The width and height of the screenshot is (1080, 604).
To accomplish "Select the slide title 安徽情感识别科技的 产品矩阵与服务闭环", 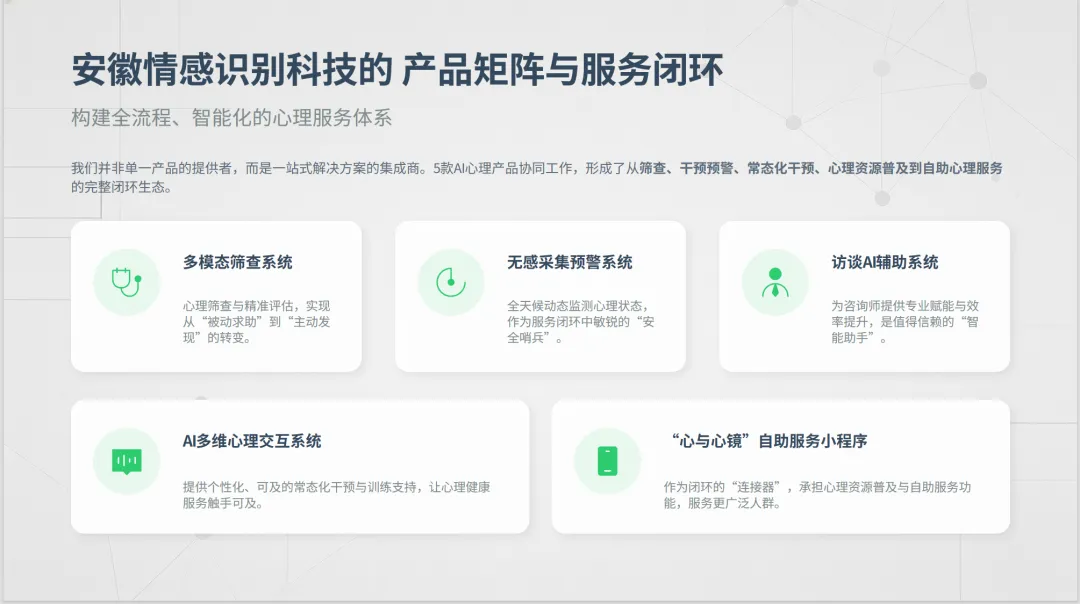I will [x=397, y=70].
